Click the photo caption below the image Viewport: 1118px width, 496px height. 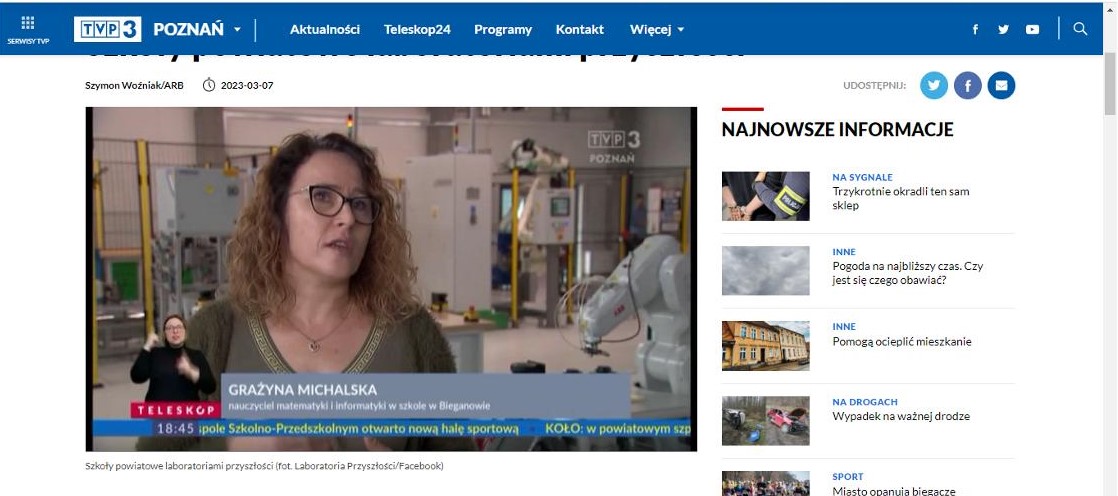(264, 466)
